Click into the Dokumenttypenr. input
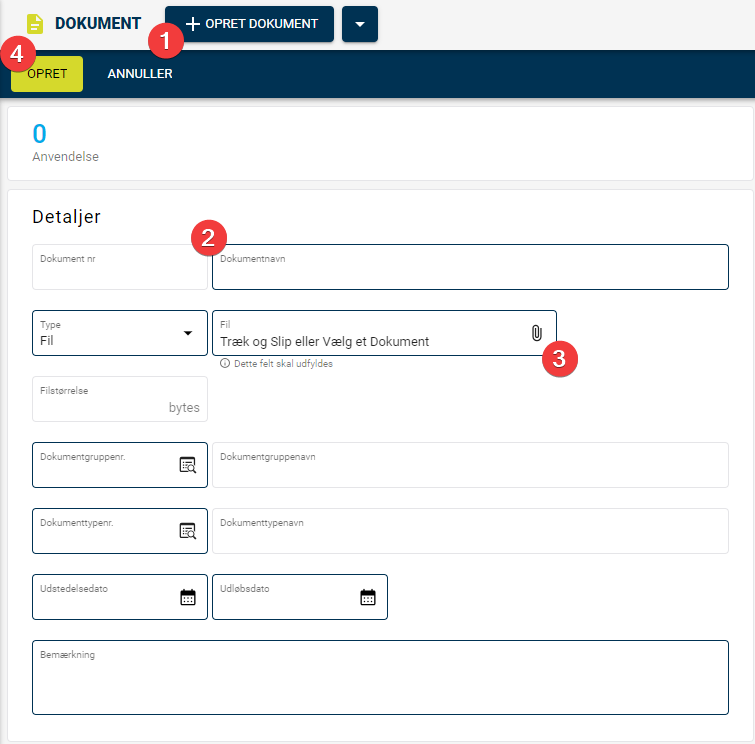The height and width of the screenshot is (744, 755). 120,531
